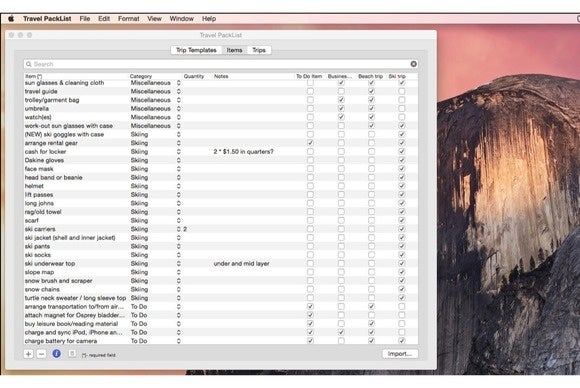
Task: Open the Help menu
Action: 209,18
